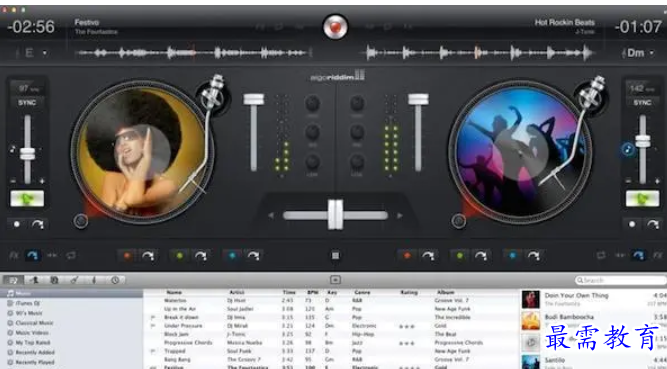Set right deck blue cue point
Viewport: 667px width, 369px height.
click(x=512, y=256)
